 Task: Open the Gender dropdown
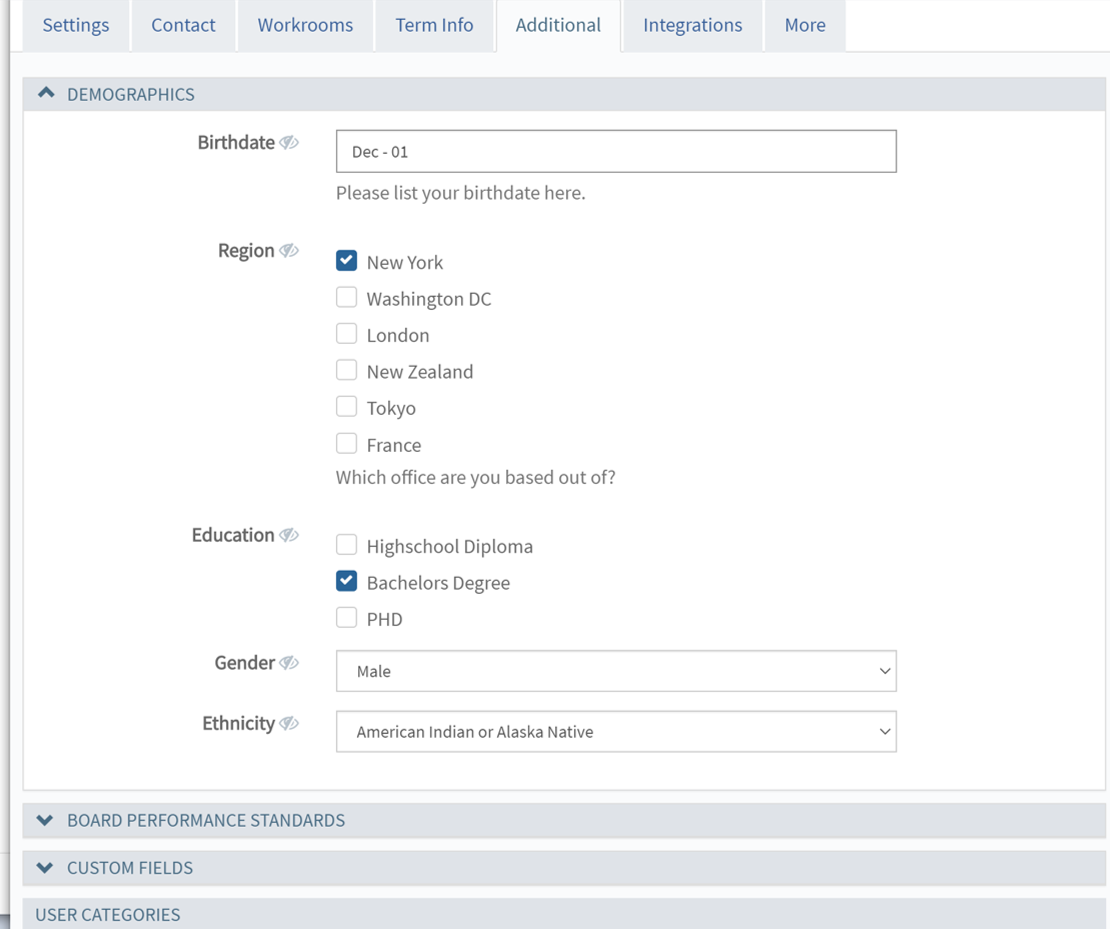(x=616, y=671)
